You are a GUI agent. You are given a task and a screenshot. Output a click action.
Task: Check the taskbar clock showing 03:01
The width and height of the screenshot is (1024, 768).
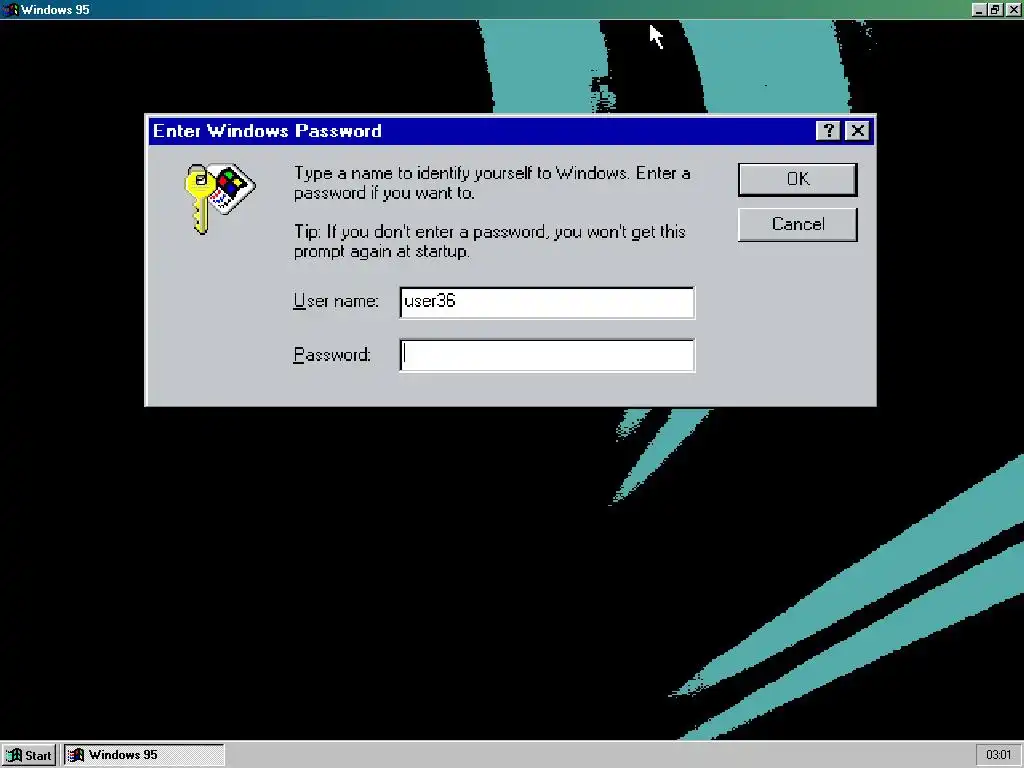pos(998,755)
